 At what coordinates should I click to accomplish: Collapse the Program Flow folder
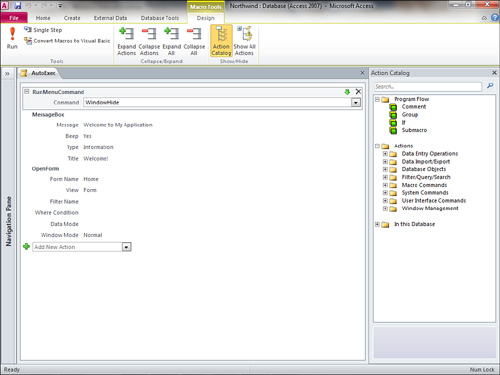(377, 99)
